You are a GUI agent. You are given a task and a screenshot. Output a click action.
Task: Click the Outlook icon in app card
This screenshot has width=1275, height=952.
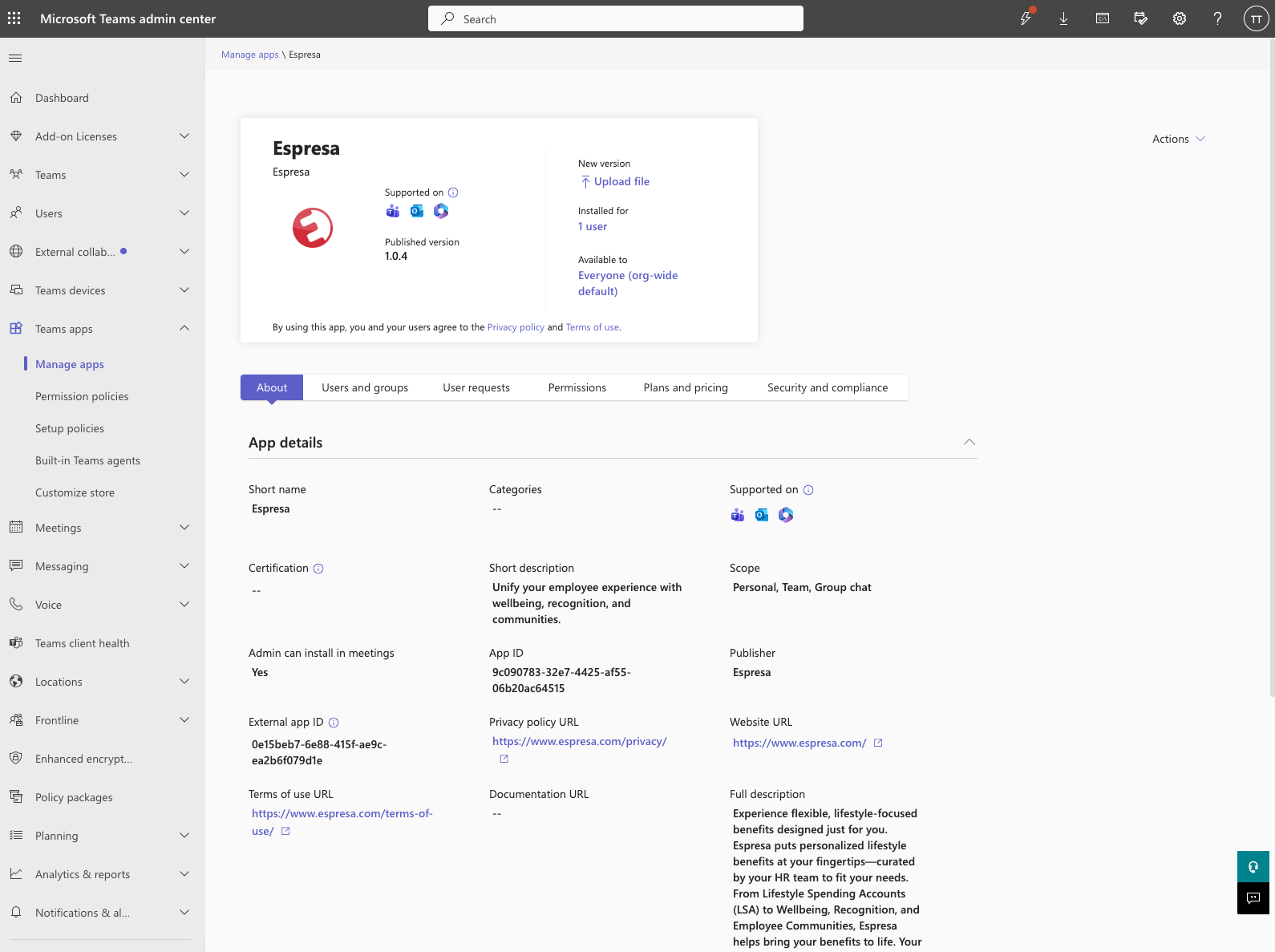(x=417, y=211)
